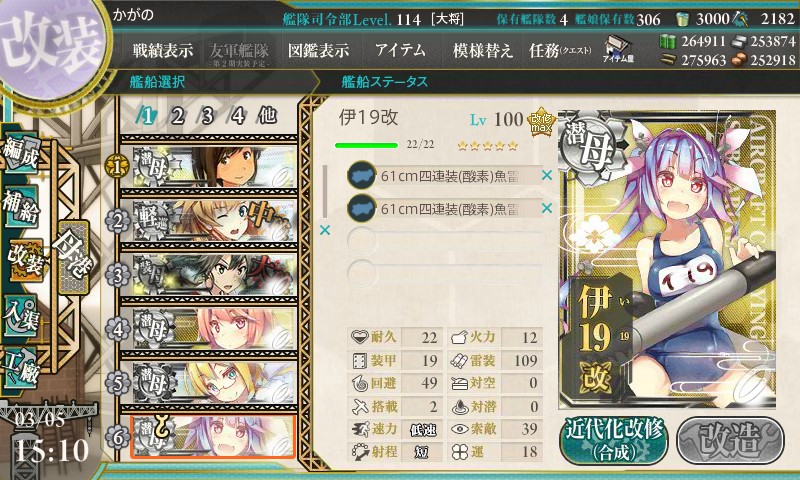Select the 入渠 docking repair icon
This screenshot has width=800, height=480.
pos(20,316)
